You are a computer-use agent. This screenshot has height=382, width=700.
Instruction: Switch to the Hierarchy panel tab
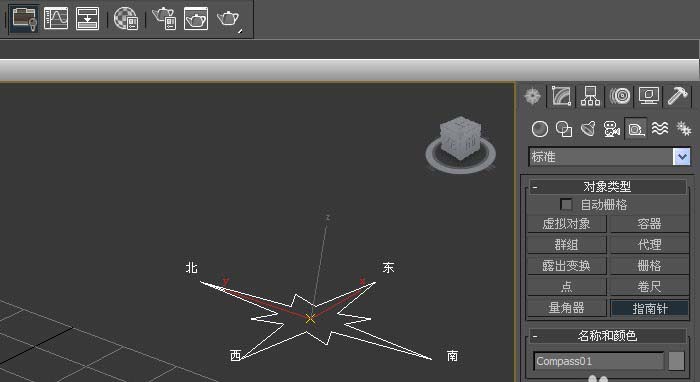[x=590, y=96]
